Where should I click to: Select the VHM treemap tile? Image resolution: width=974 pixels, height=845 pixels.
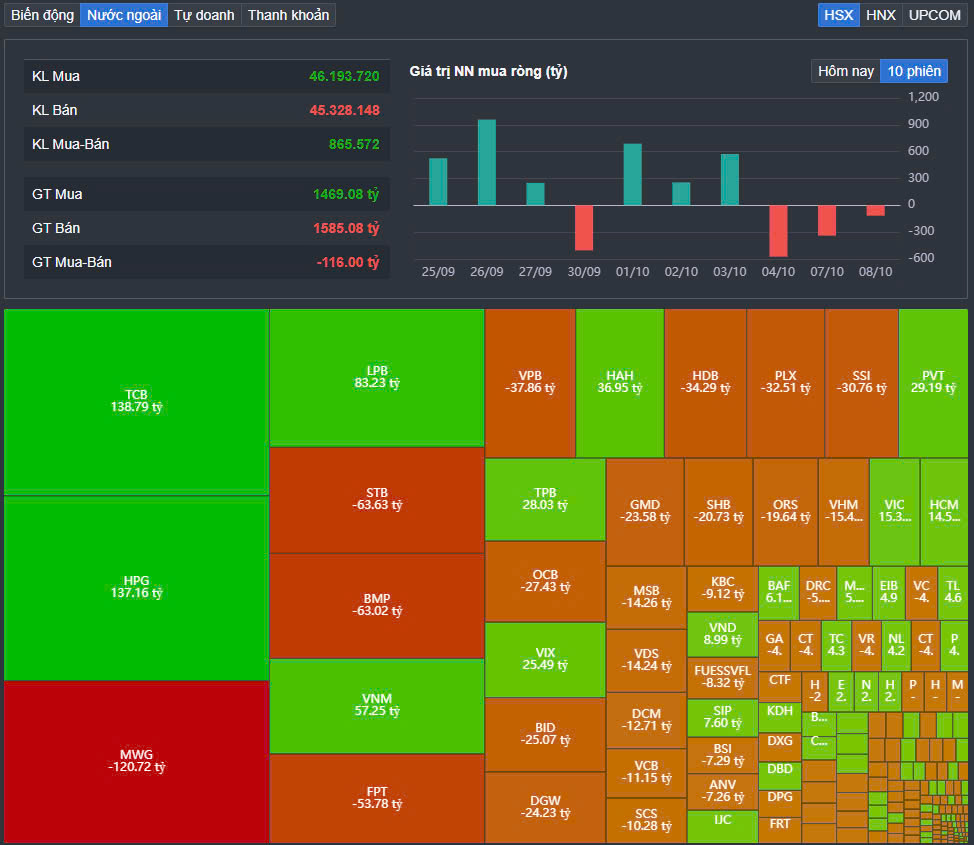843,511
